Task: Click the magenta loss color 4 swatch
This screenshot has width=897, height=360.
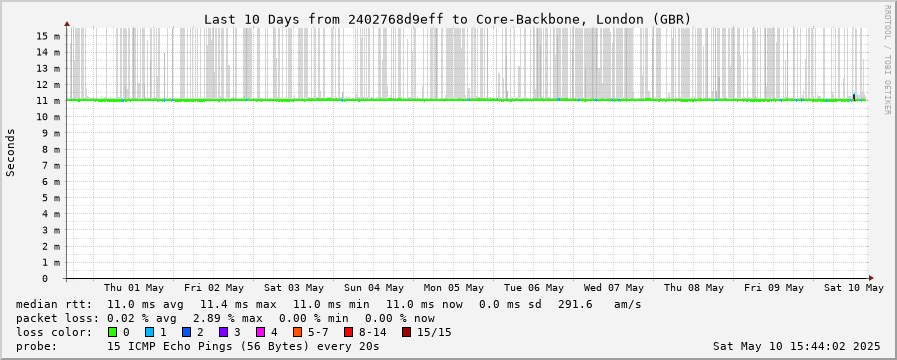Action: pos(260,332)
